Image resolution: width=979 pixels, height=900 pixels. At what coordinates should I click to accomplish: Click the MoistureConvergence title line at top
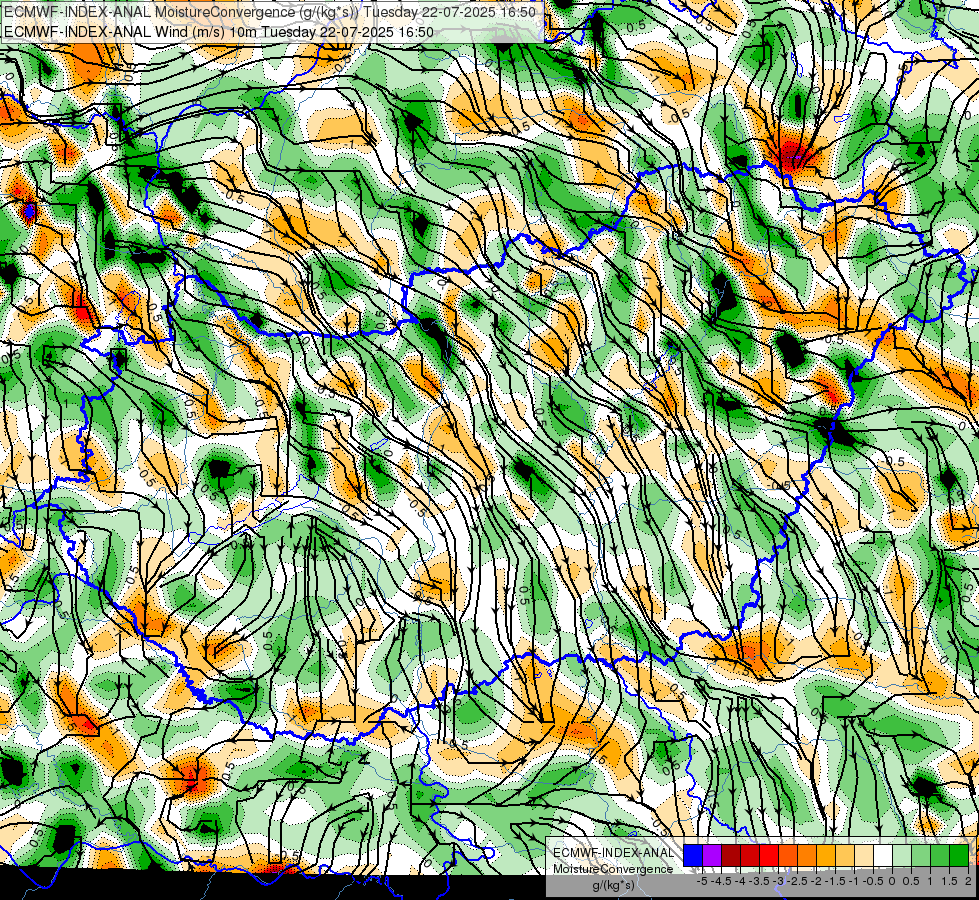coord(269,12)
